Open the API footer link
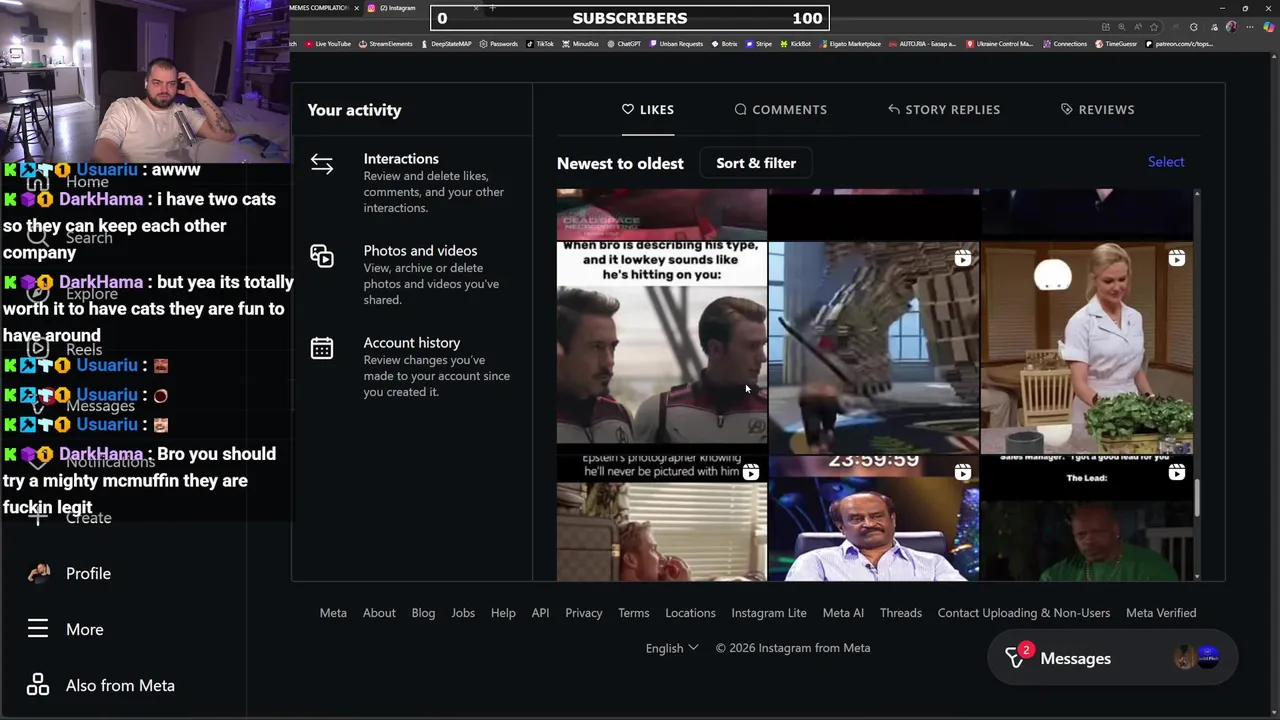The image size is (1280, 720). click(540, 613)
